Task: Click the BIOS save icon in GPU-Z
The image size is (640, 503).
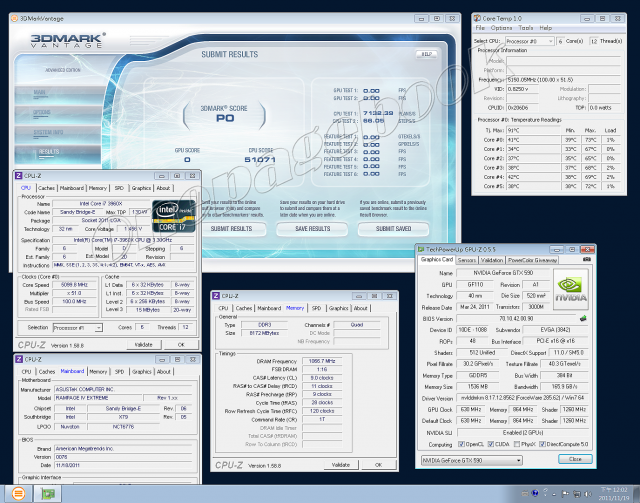Action: point(583,318)
